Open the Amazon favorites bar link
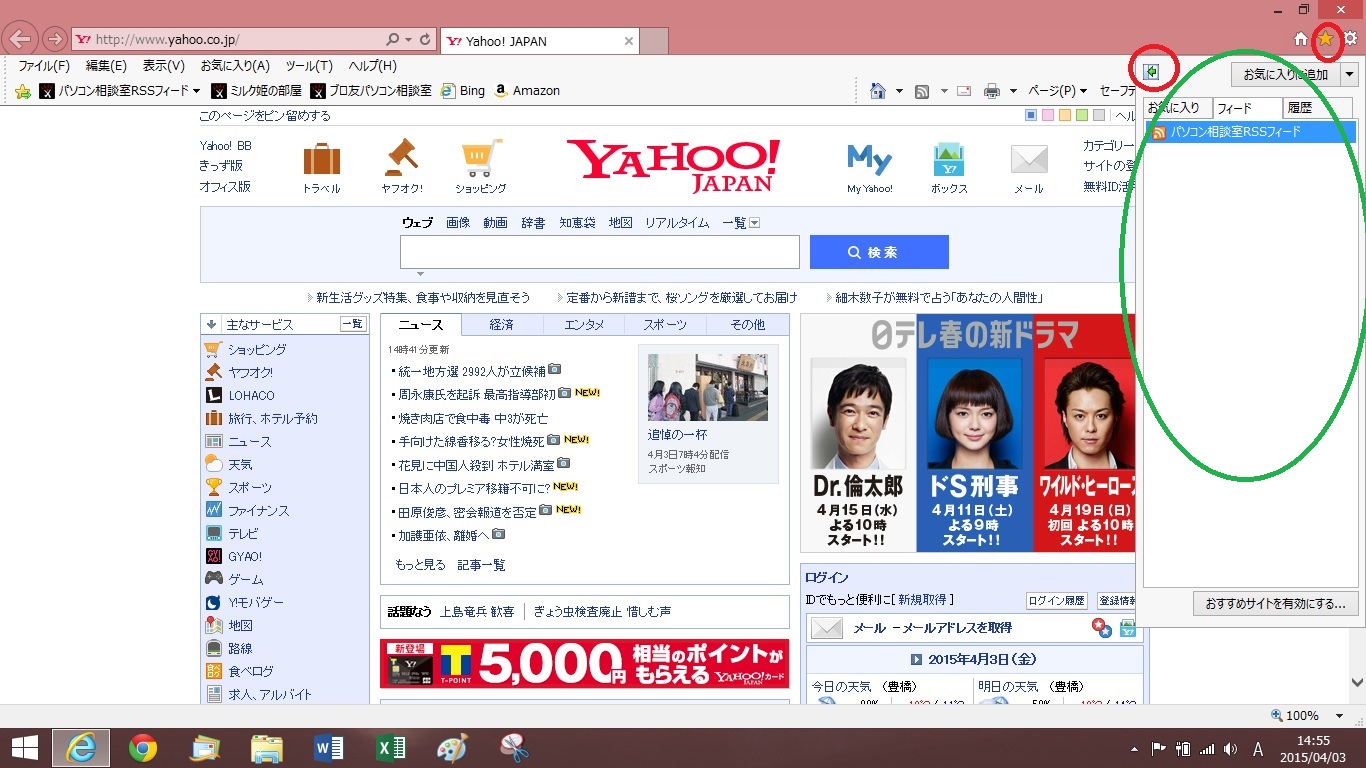Viewport: 1366px width, 768px height. pos(527,91)
